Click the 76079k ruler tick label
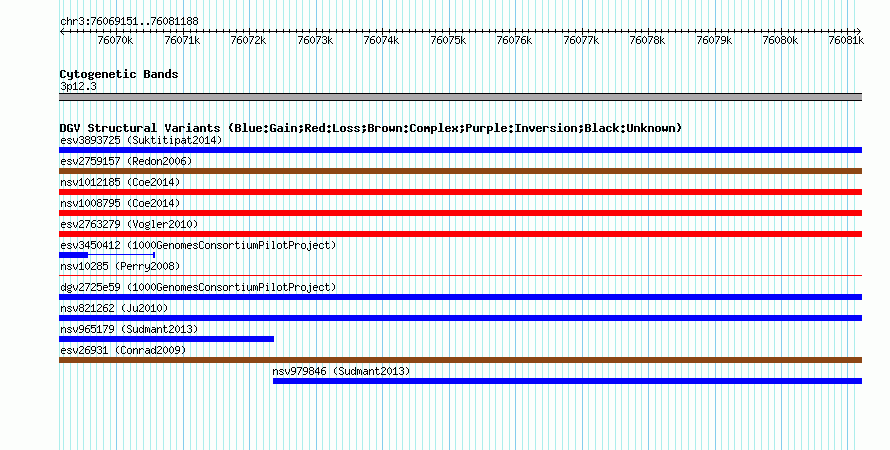 [x=714, y=40]
